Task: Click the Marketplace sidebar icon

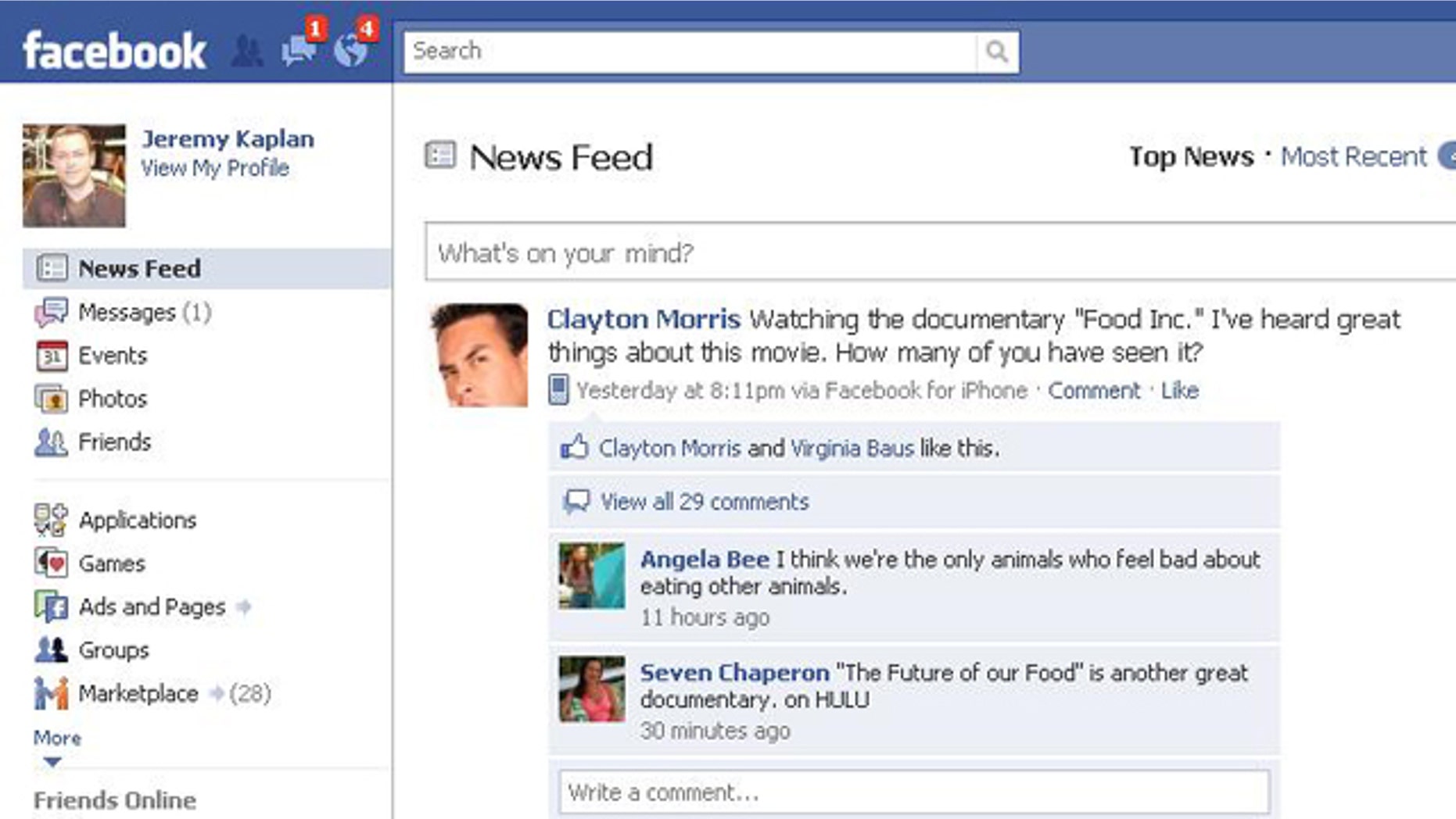Action: point(52,693)
